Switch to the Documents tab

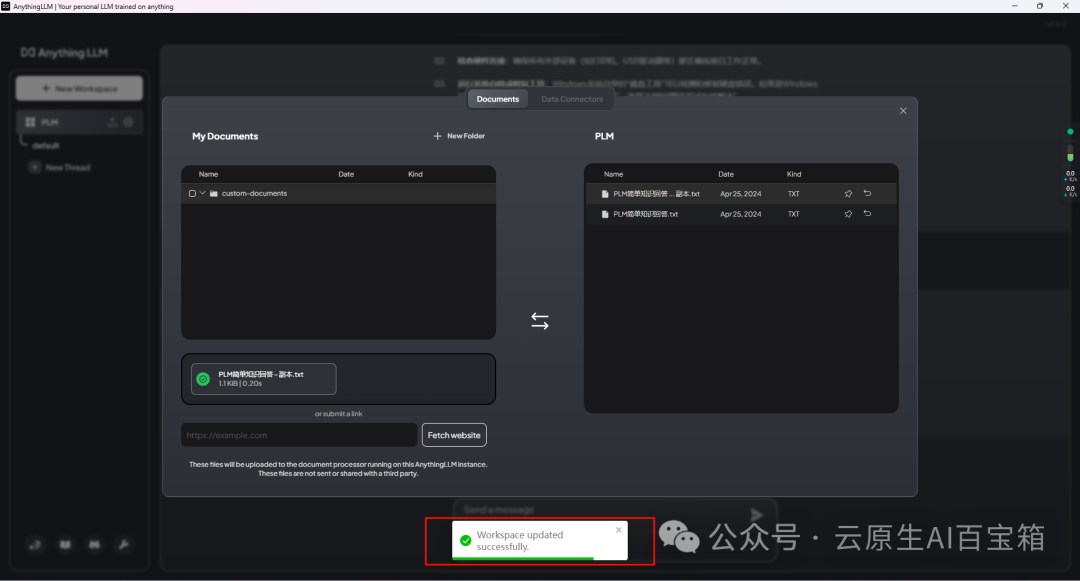tap(497, 99)
